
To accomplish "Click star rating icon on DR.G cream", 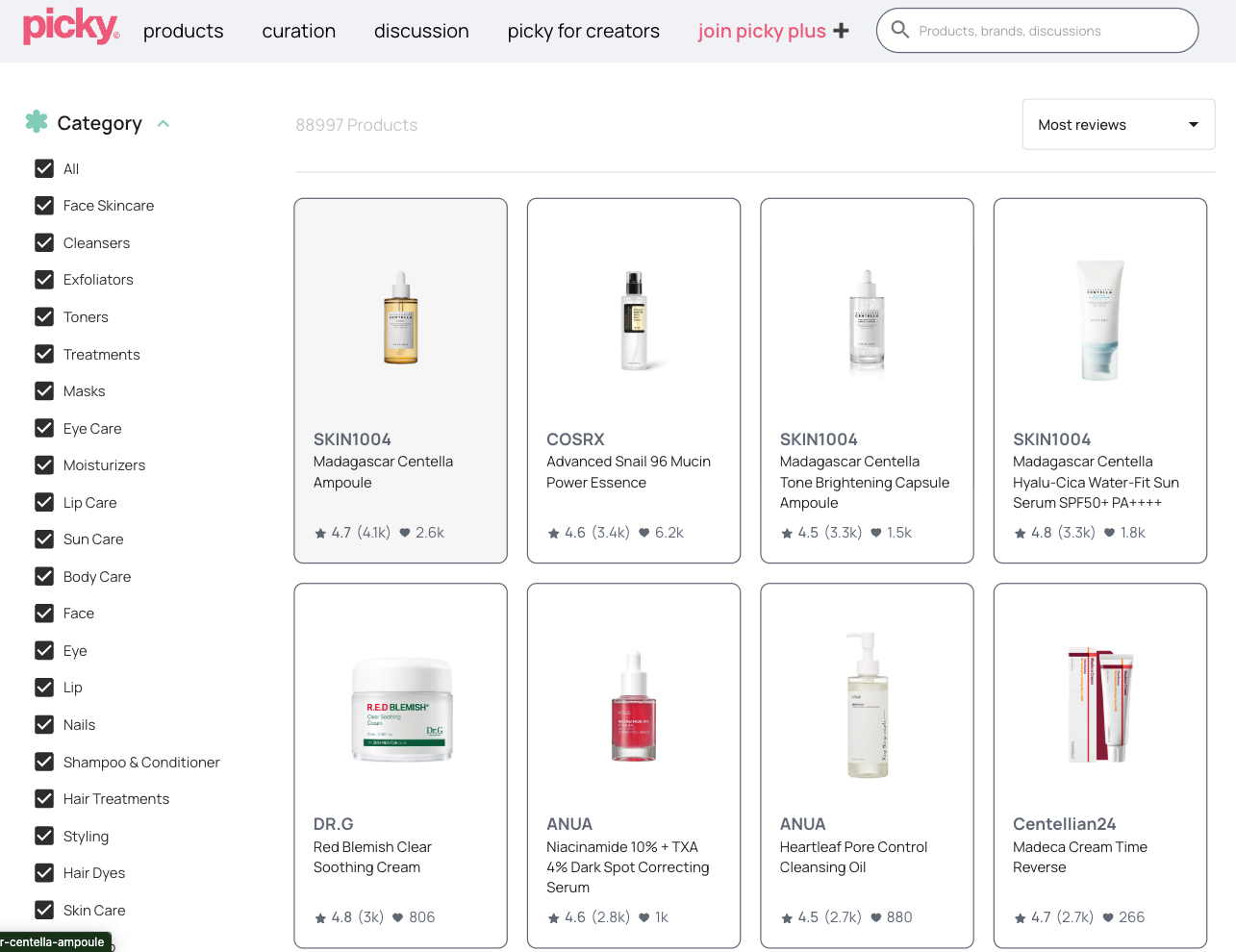I will [x=320, y=918].
